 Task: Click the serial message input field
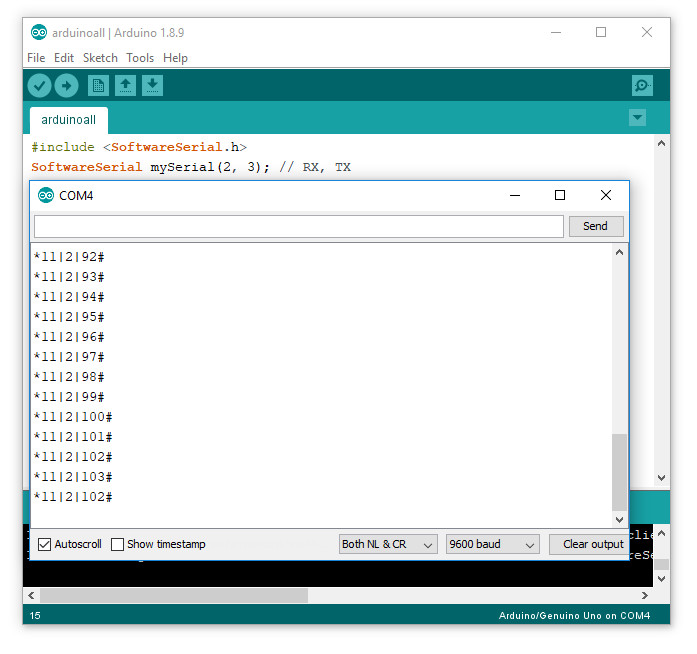coord(299,226)
